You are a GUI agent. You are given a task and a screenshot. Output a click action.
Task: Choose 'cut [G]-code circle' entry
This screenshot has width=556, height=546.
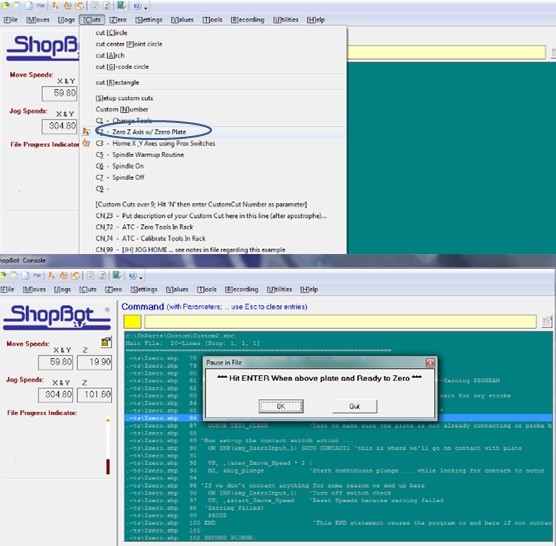[122, 67]
